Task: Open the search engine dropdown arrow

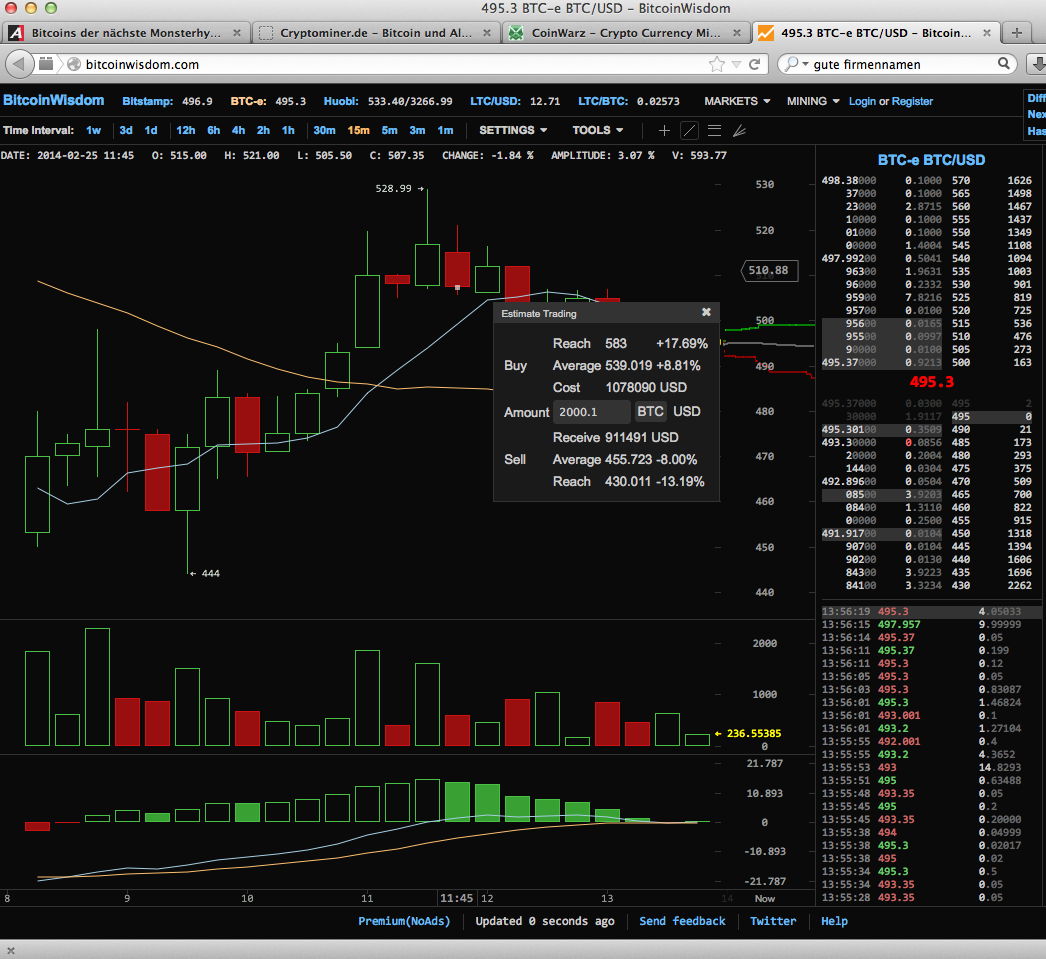Action: 805,64
